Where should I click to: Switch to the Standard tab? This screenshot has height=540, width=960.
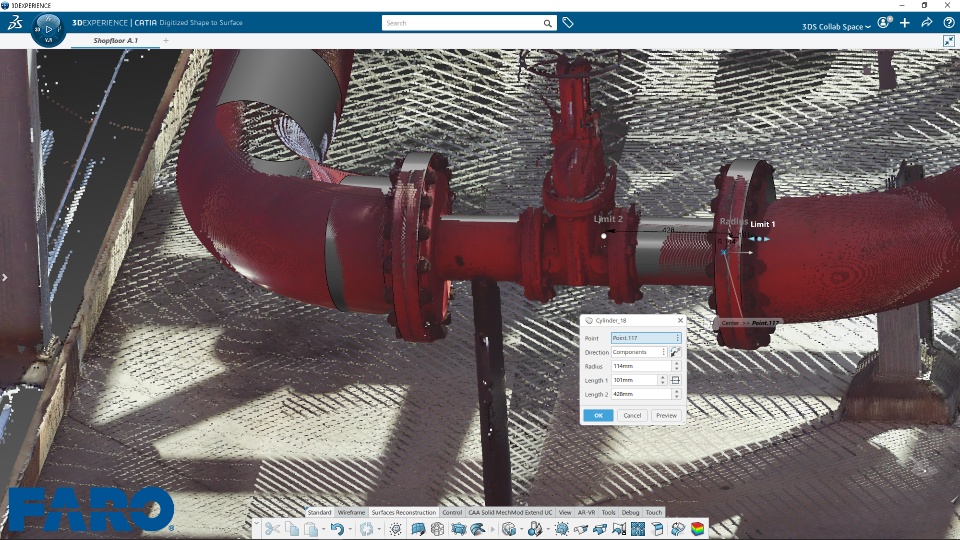pyautogui.click(x=319, y=512)
